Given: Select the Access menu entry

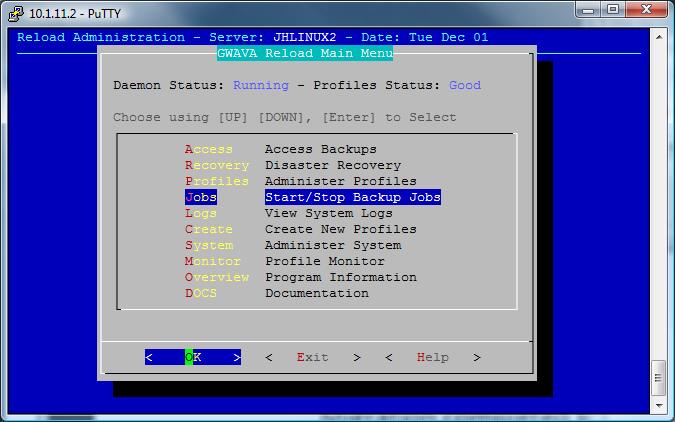Looking at the screenshot, I should click(209, 149).
